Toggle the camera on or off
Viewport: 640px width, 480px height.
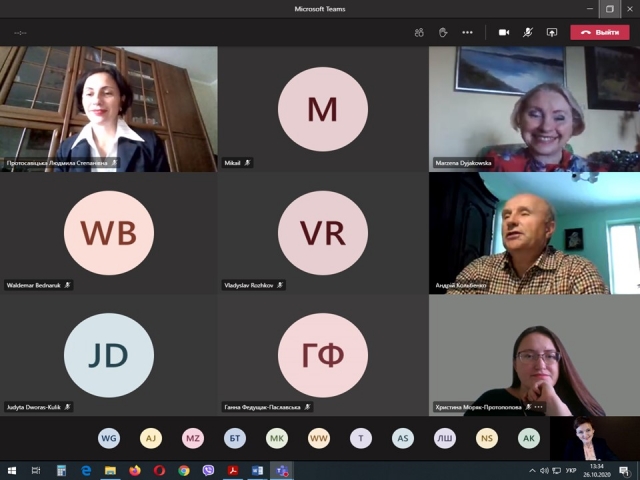click(504, 32)
